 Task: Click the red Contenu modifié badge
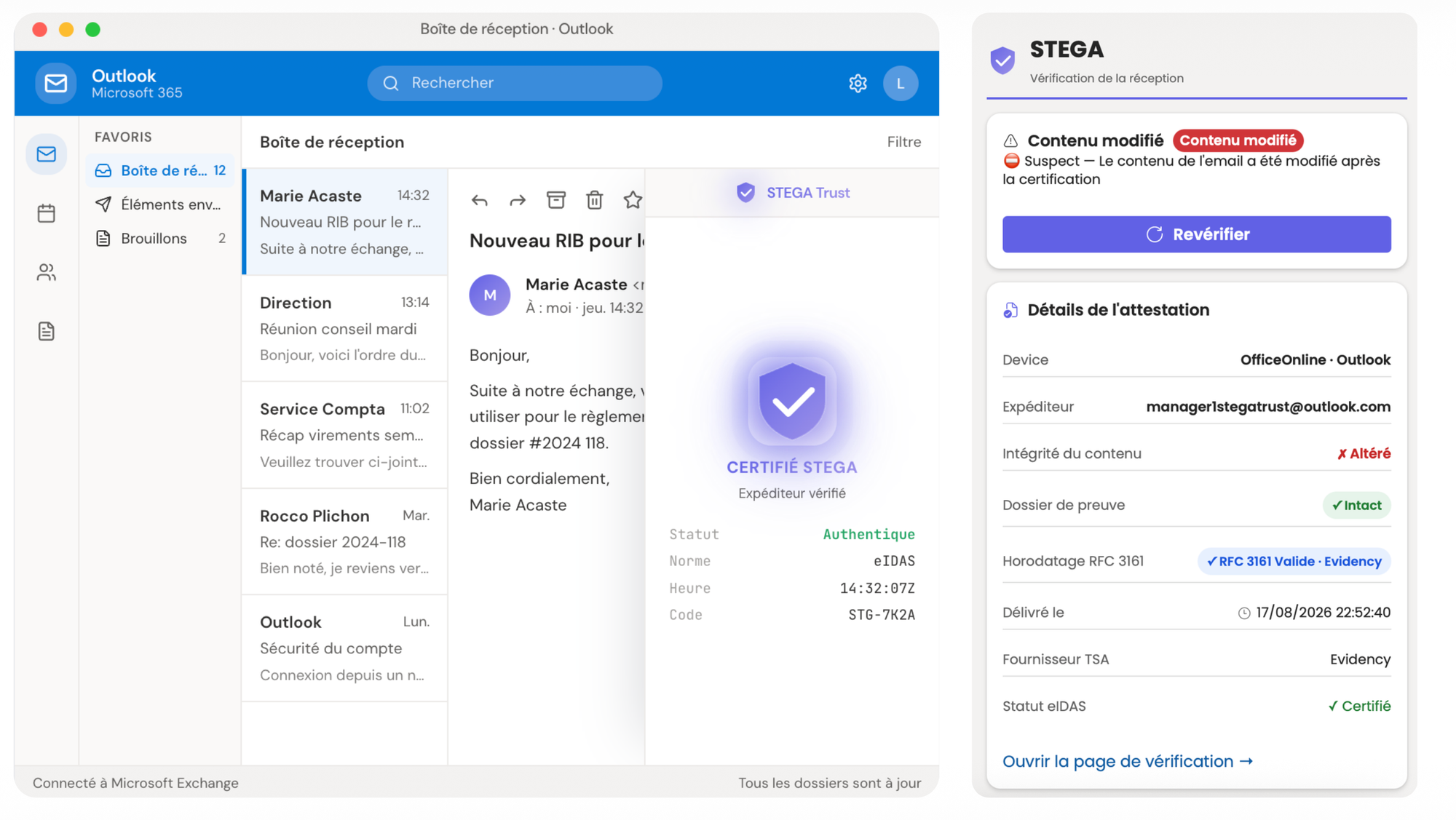pyautogui.click(x=1238, y=140)
